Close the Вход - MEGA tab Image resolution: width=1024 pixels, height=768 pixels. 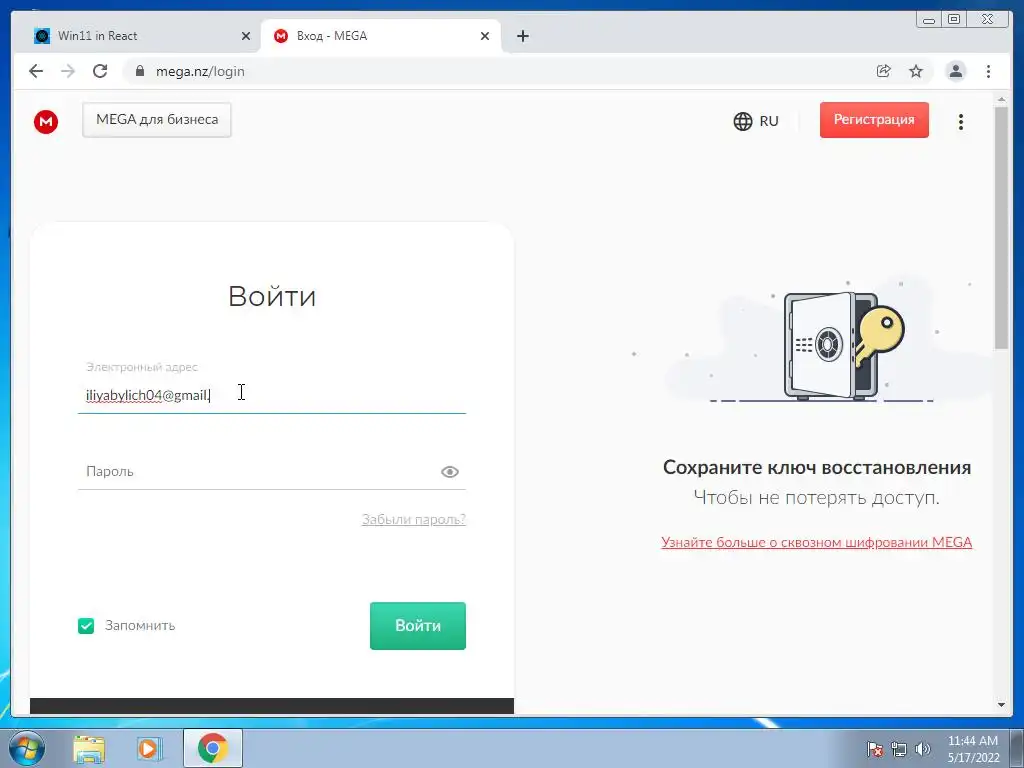[485, 36]
